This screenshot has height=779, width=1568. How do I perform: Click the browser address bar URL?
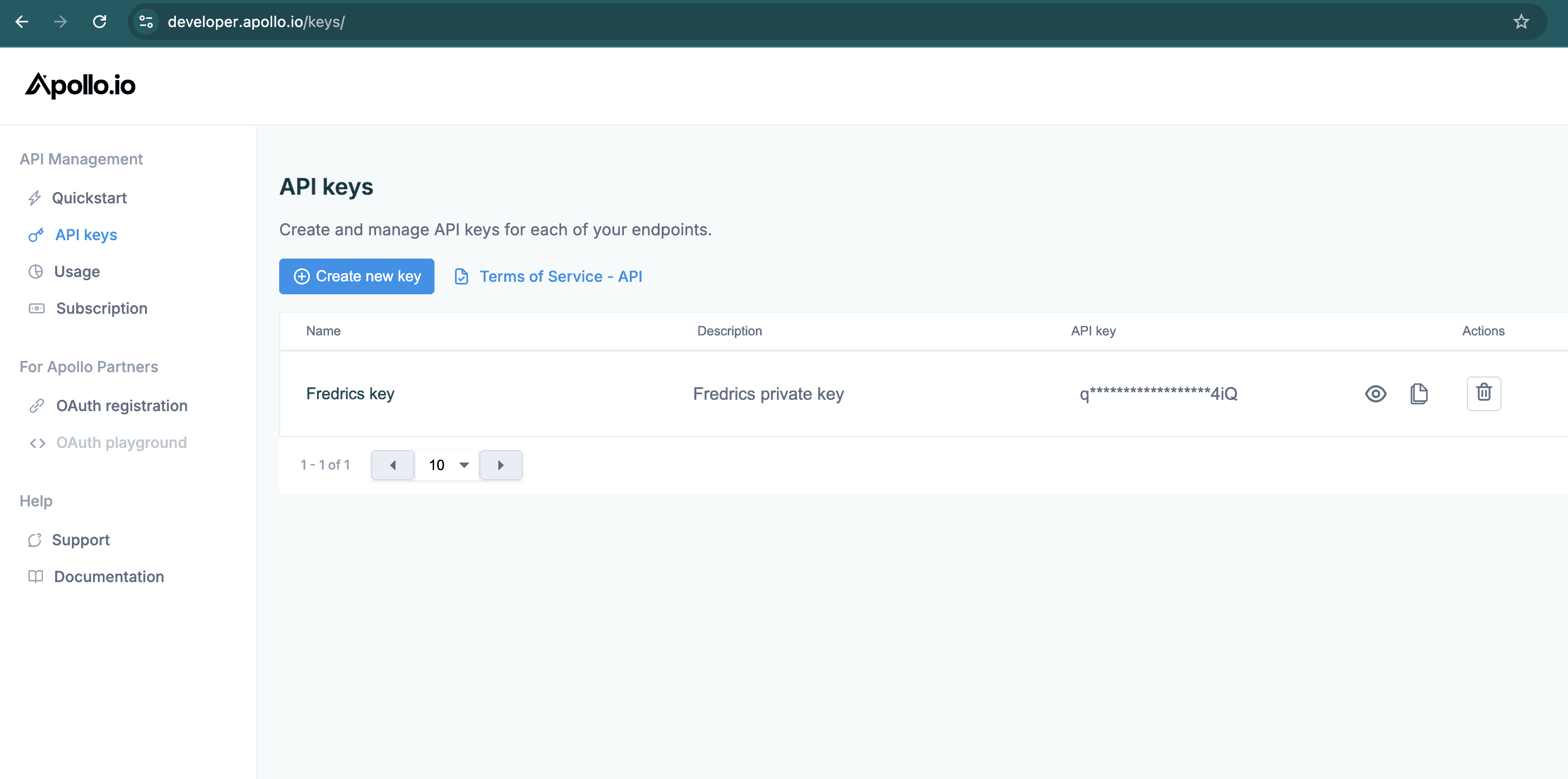pyautogui.click(x=256, y=22)
